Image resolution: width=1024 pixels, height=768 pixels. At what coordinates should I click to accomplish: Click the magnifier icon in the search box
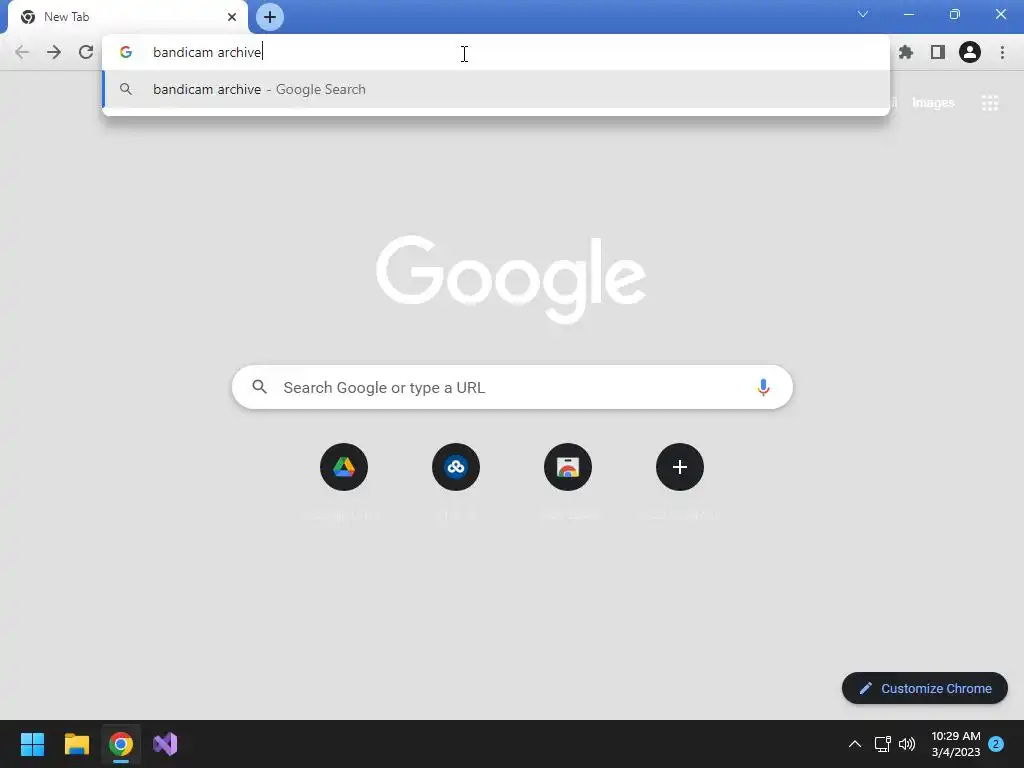(259, 387)
